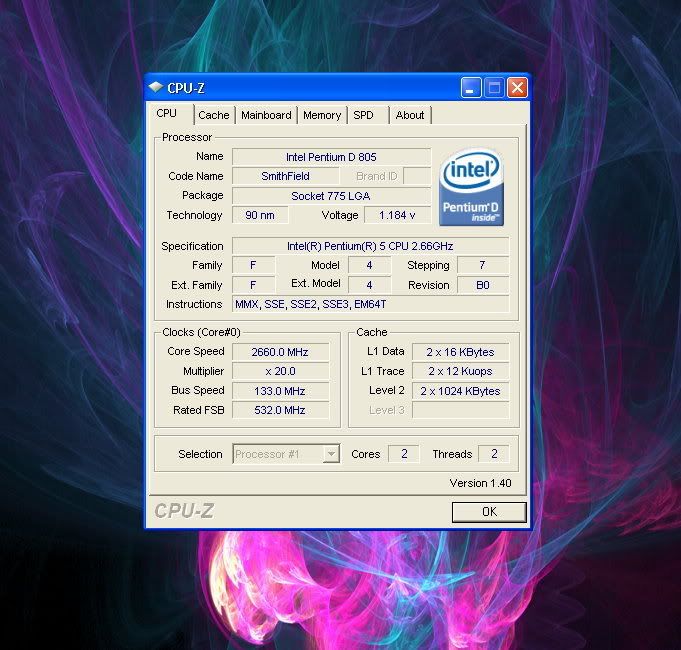Select the SPD tab

click(368, 115)
